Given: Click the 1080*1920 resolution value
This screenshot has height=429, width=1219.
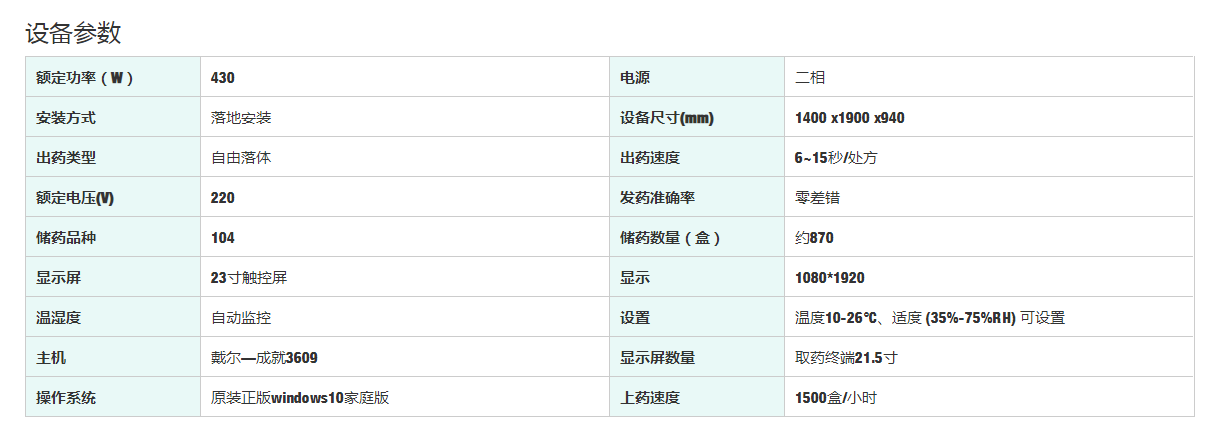Looking at the screenshot, I should [829, 278].
